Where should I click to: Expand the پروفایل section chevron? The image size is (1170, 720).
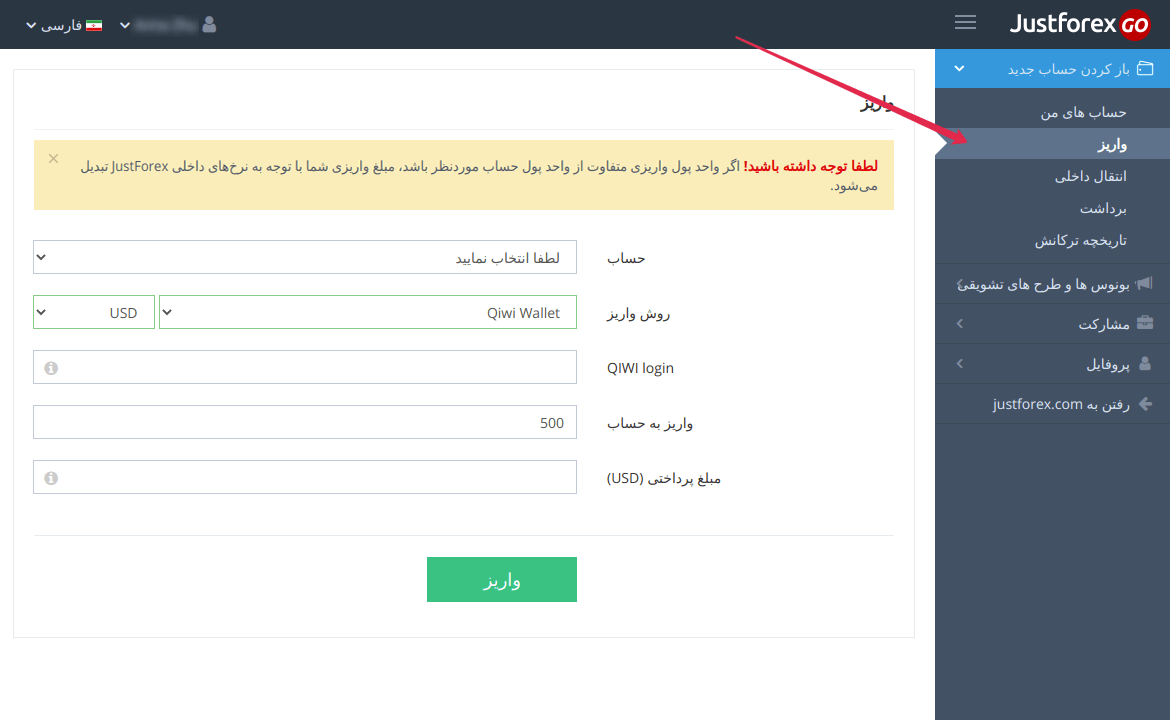(960, 364)
